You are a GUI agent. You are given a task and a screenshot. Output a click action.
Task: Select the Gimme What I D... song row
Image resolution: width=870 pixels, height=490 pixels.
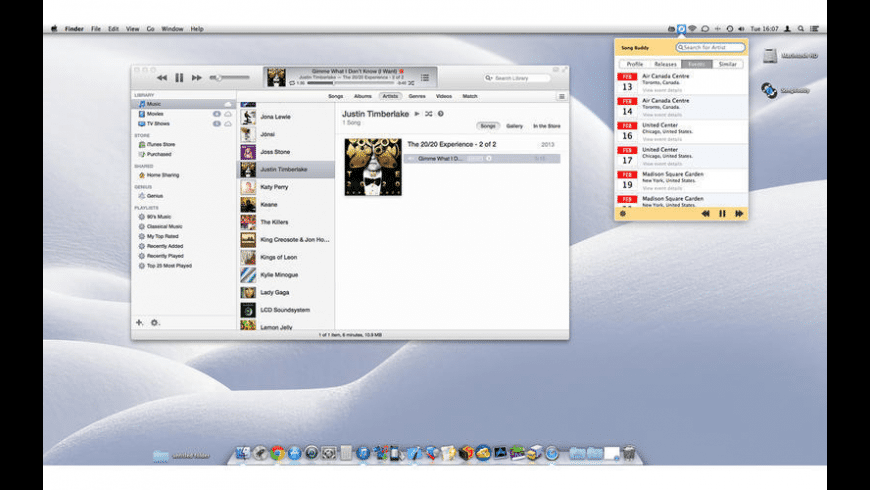[482, 159]
